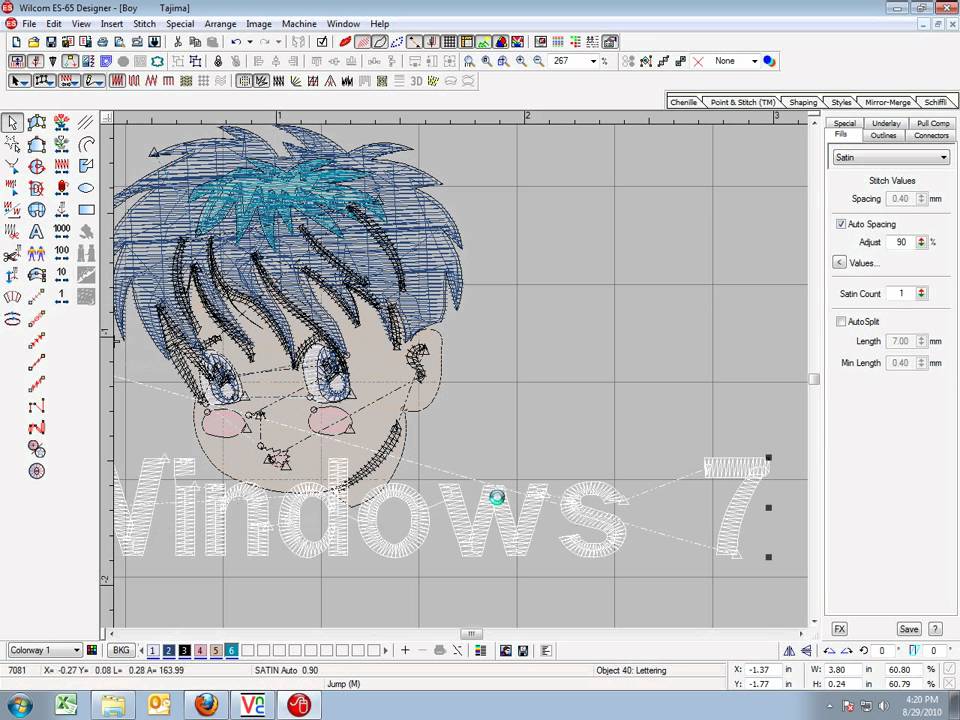The image size is (960, 720).
Task: Click the Mirror horizontal icon
Action: (x=789, y=651)
